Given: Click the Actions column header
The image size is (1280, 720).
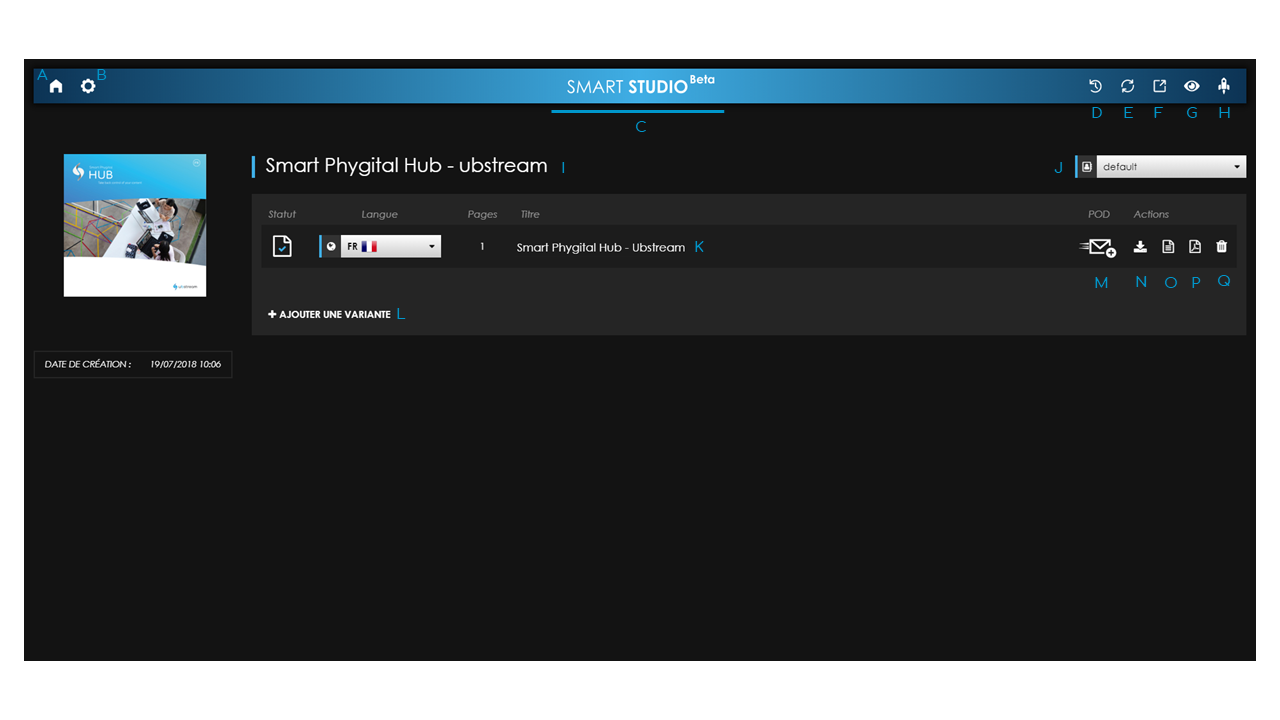Looking at the screenshot, I should (x=1151, y=214).
